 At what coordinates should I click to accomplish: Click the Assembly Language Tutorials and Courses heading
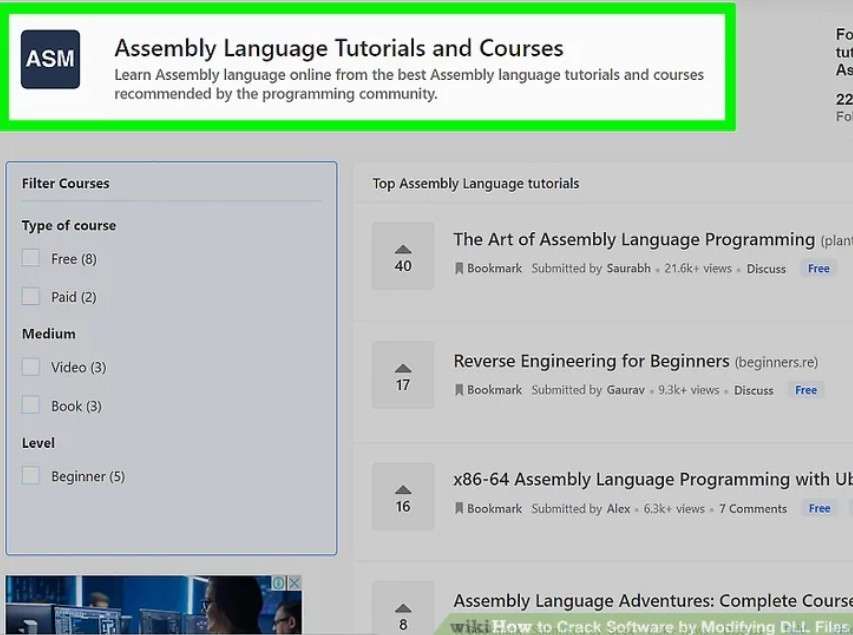coord(338,48)
